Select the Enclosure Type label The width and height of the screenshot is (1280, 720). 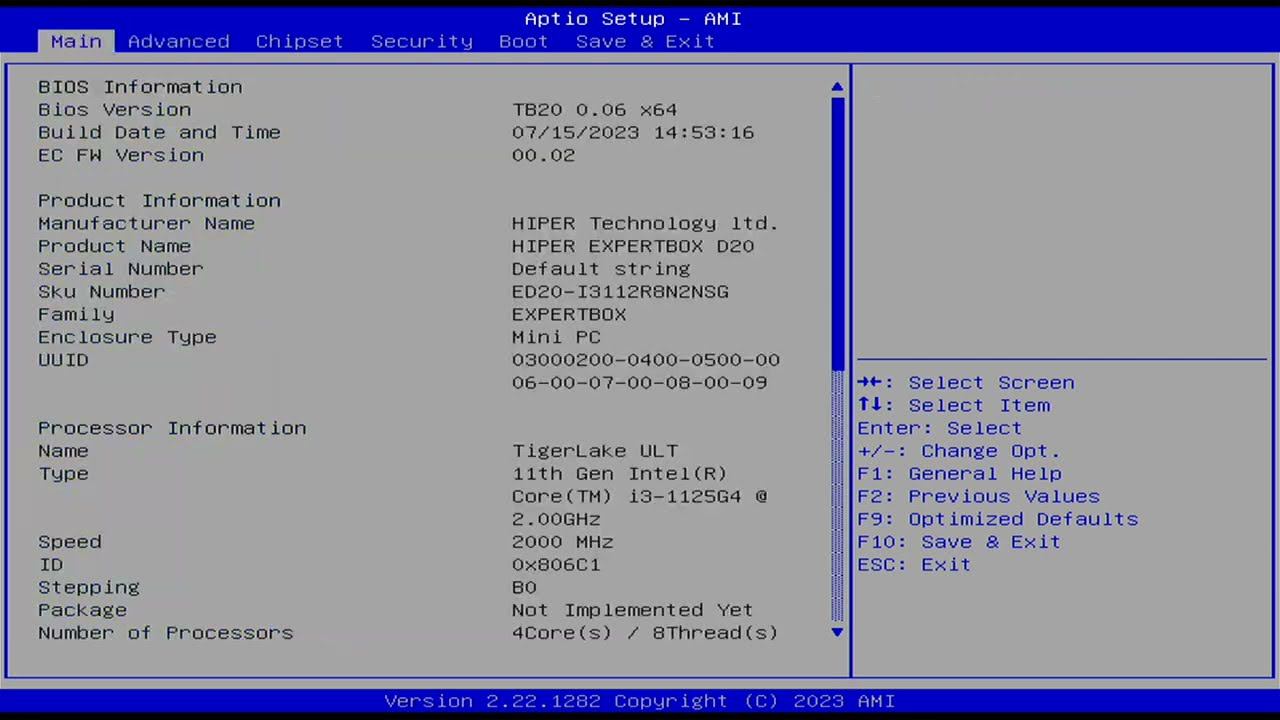(x=127, y=337)
